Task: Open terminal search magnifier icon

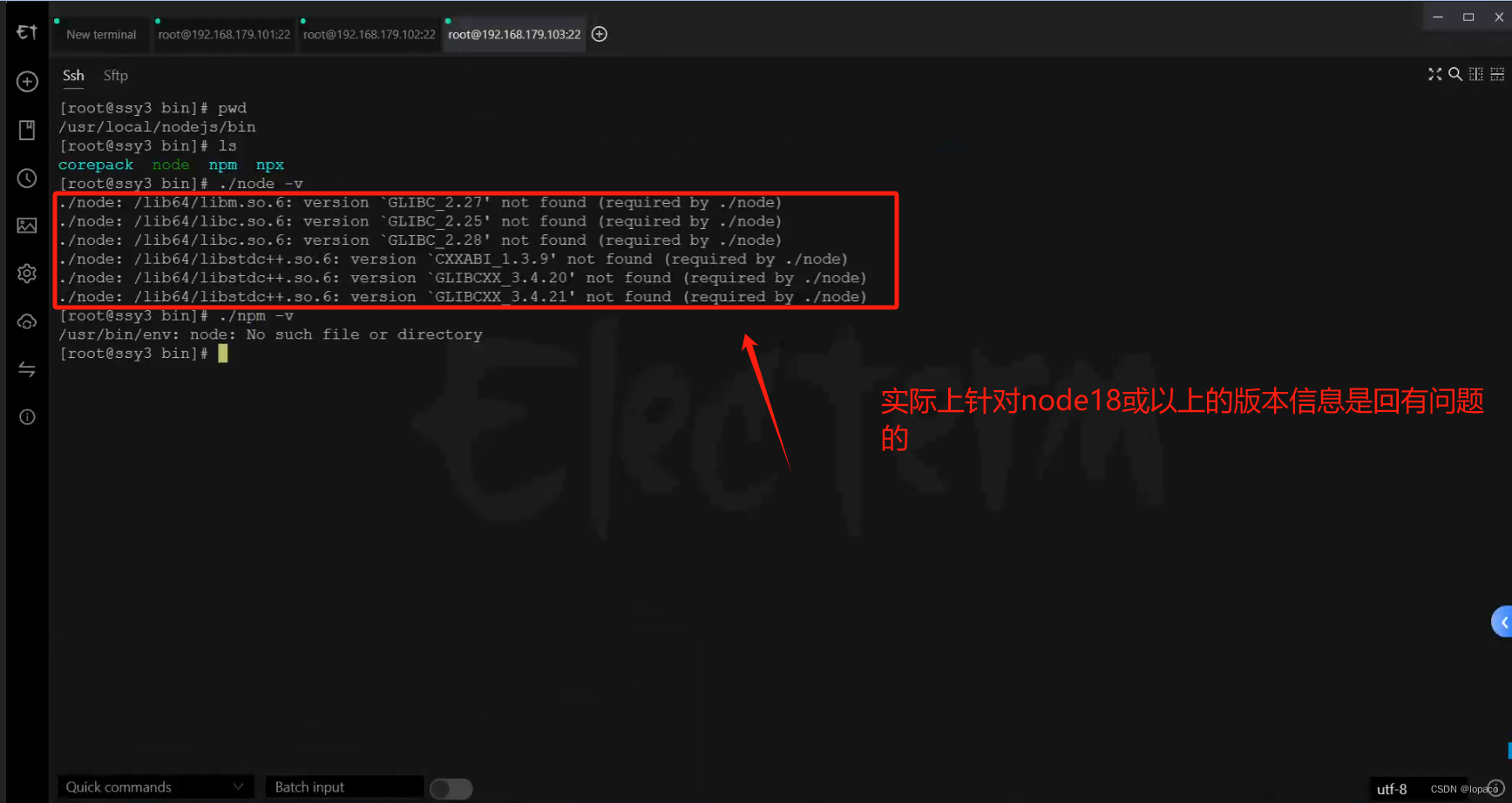Action: click(x=1455, y=74)
